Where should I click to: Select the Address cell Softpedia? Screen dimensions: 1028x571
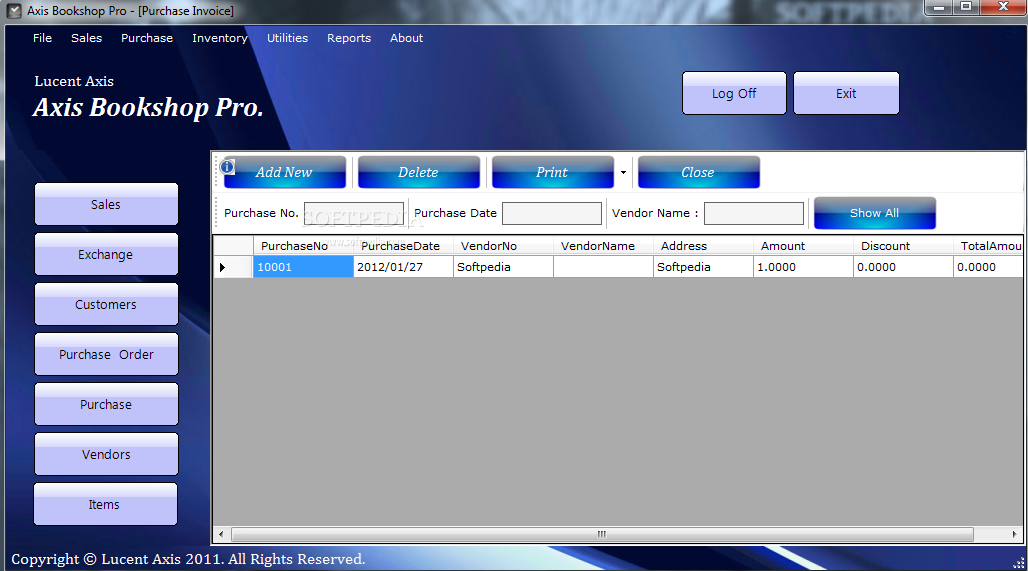[703, 267]
